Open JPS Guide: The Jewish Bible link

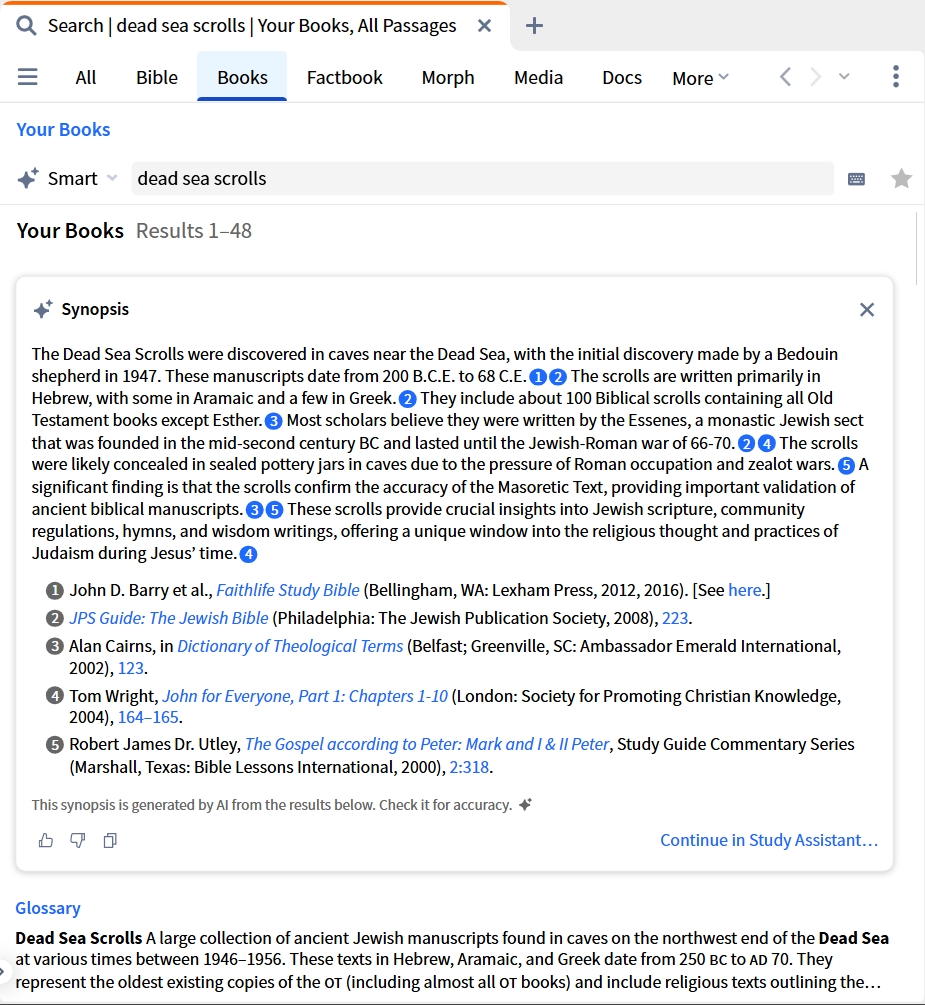click(169, 618)
